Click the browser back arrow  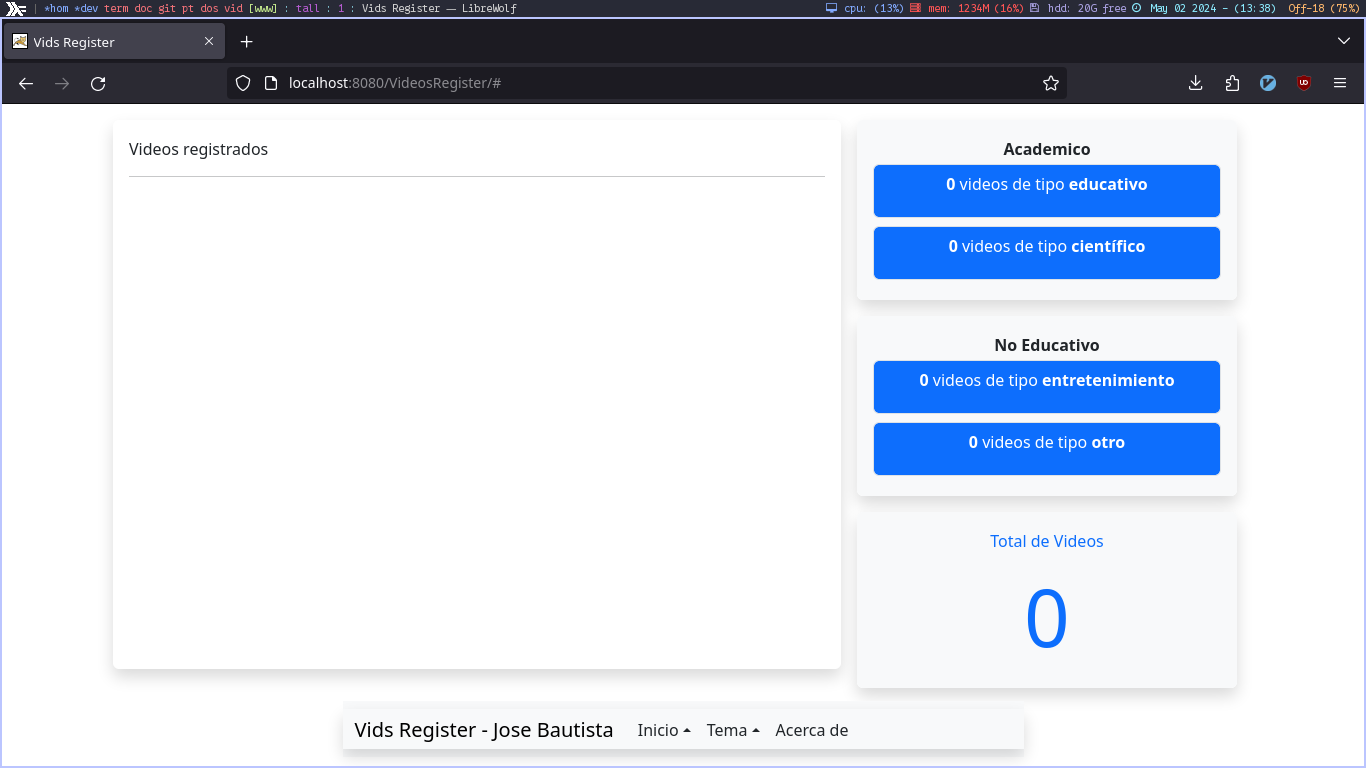point(26,84)
